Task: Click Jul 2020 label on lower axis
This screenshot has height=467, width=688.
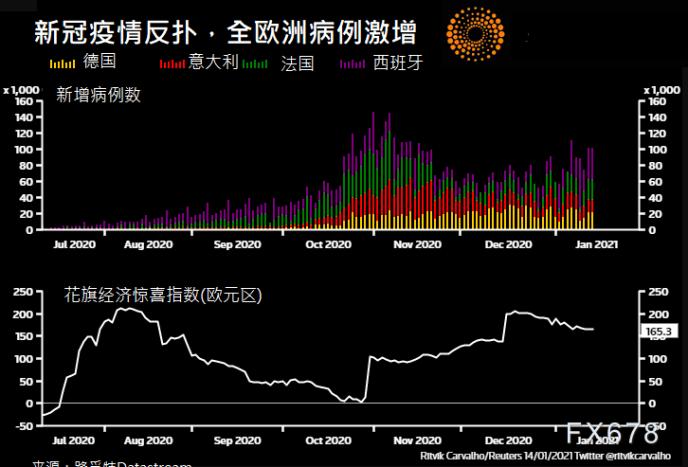Action: click(74, 440)
